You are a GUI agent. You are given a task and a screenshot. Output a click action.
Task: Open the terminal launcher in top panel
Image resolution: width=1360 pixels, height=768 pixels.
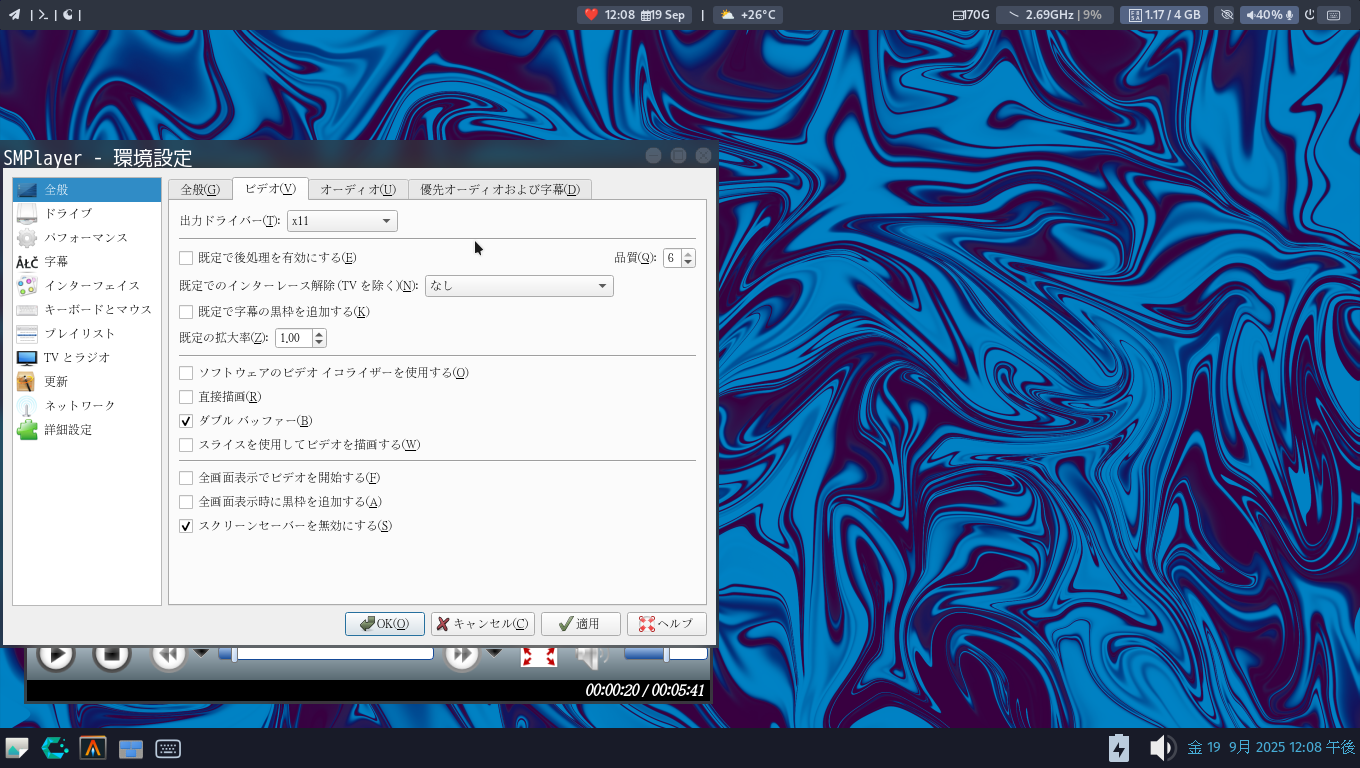(43, 15)
